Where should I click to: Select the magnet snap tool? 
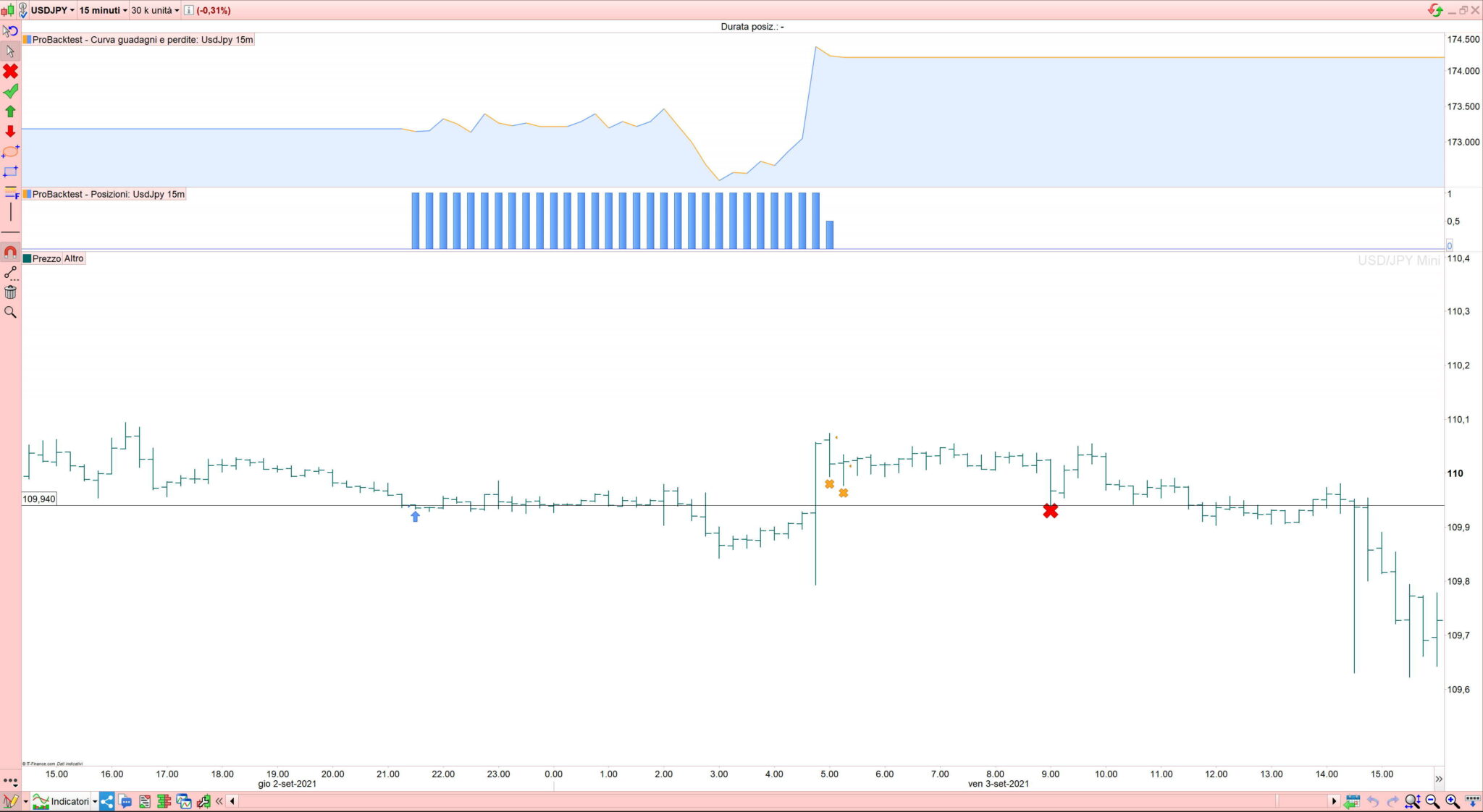tap(10, 253)
